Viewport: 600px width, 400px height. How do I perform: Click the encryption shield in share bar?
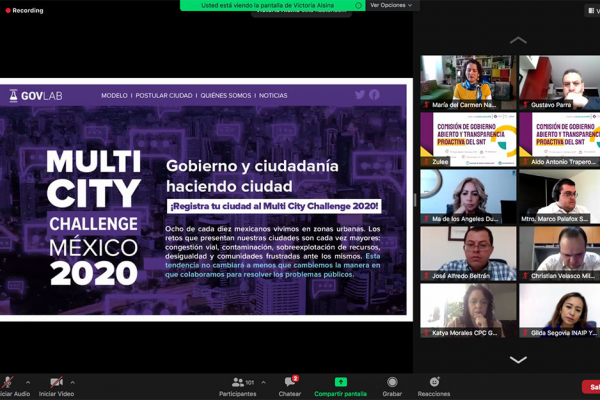(358, 5)
